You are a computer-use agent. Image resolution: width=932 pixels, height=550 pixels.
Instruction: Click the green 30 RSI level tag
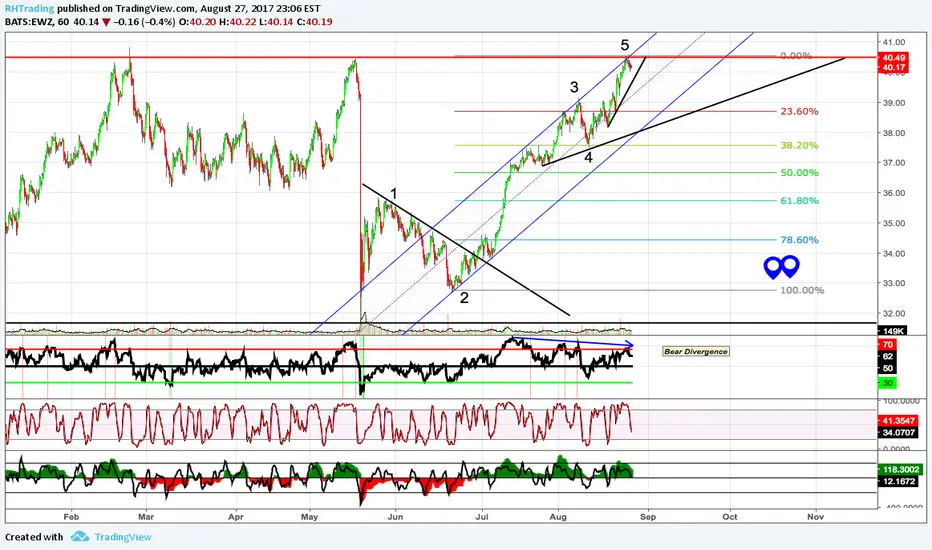click(887, 383)
